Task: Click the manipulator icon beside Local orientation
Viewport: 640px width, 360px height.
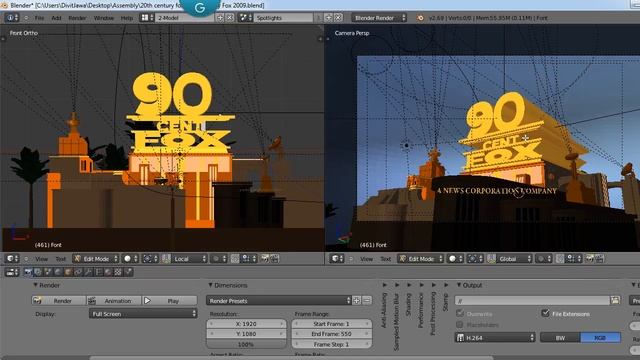Action: pos(166,258)
